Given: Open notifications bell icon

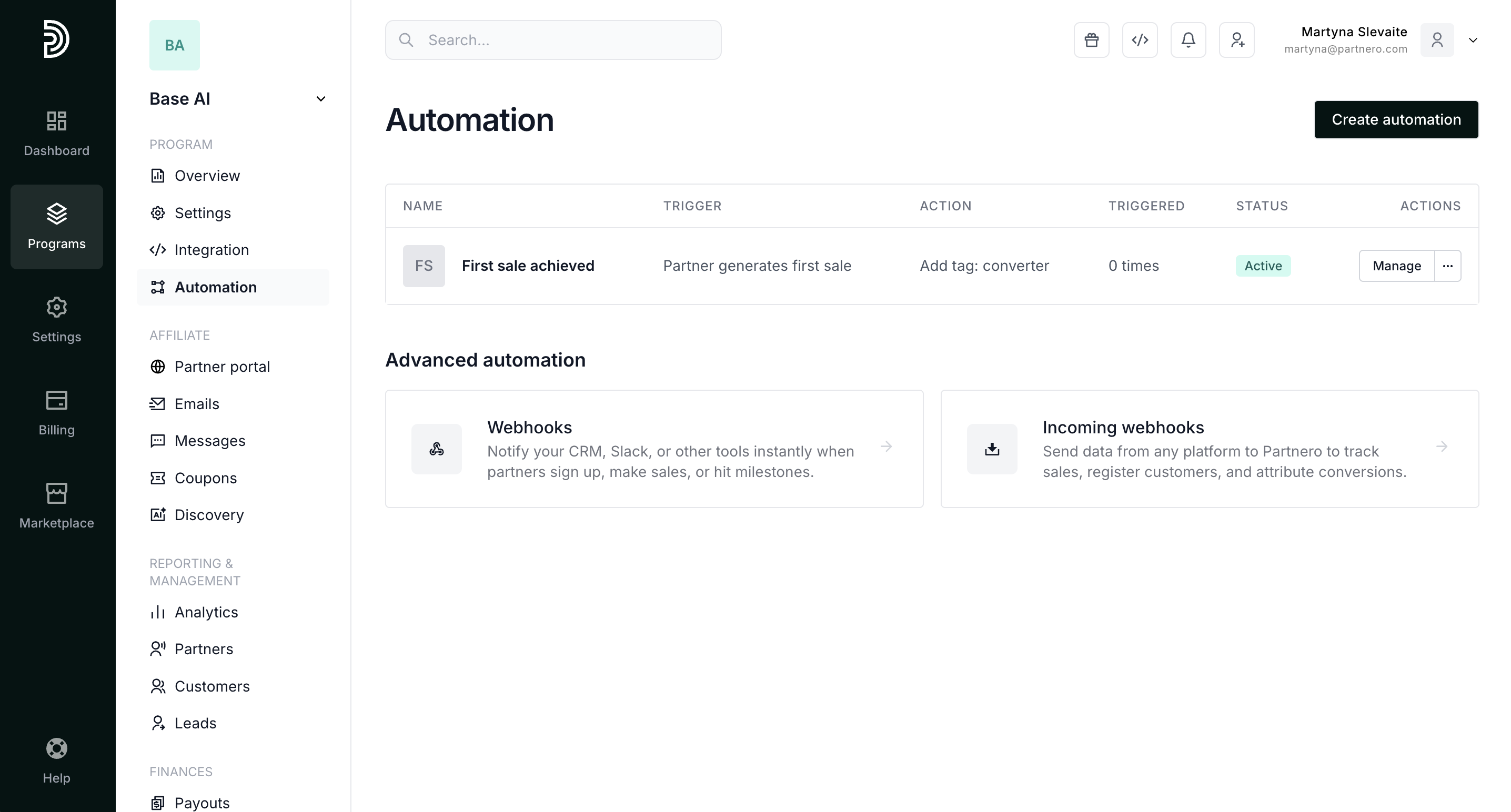Looking at the screenshot, I should tap(1188, 40).
